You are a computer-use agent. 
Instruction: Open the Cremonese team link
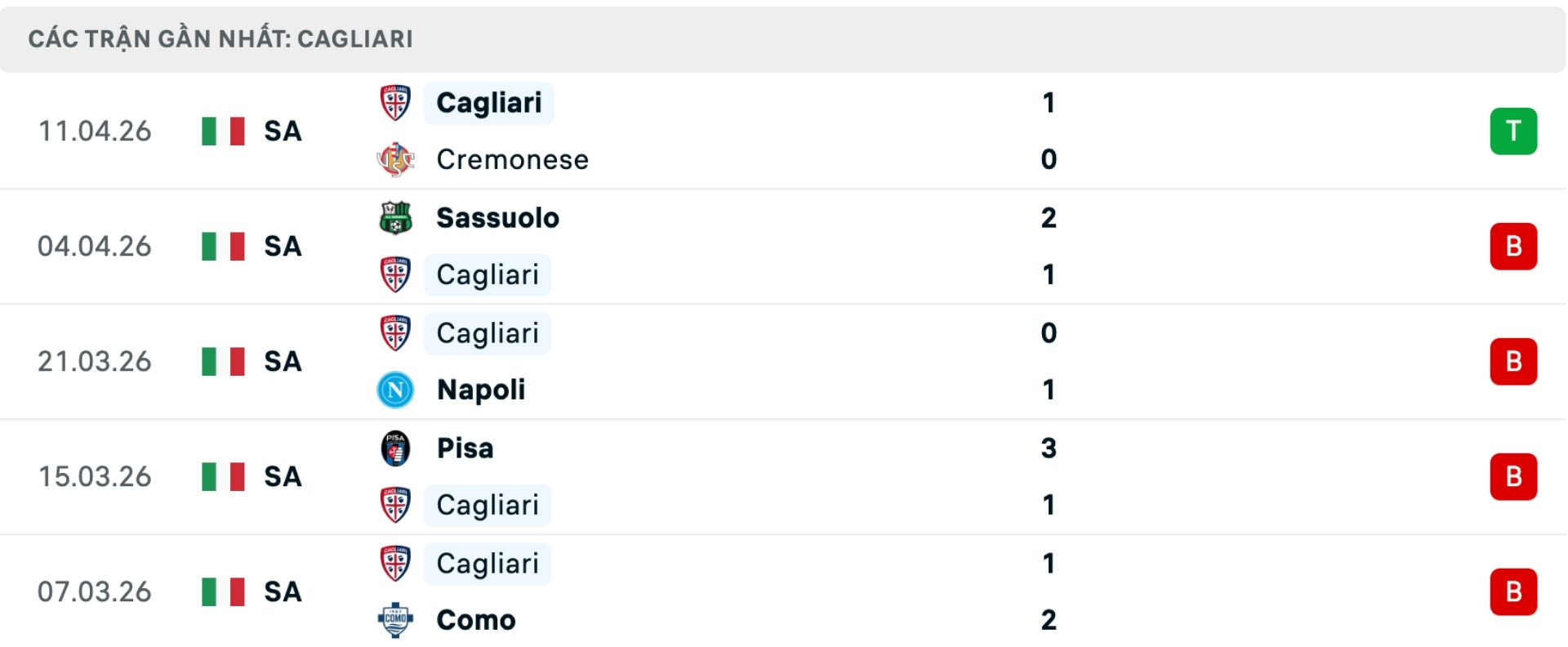coord(512,159)
